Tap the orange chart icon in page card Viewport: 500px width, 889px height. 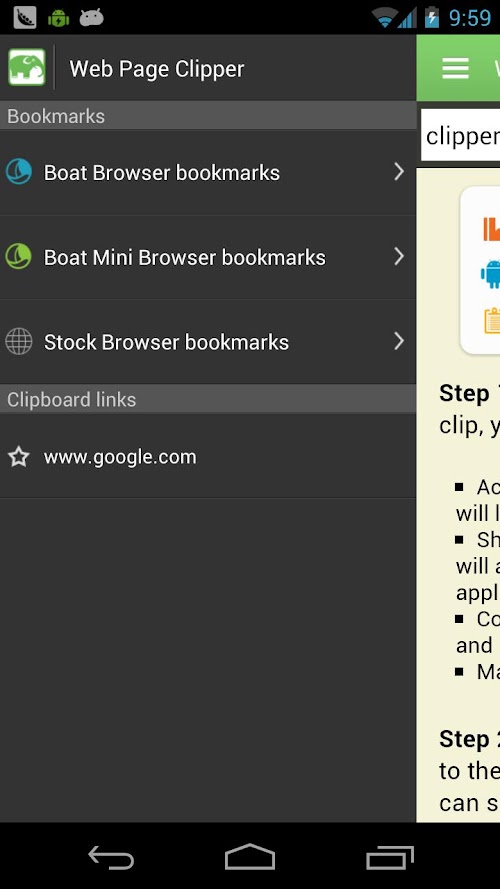[491, 228]
